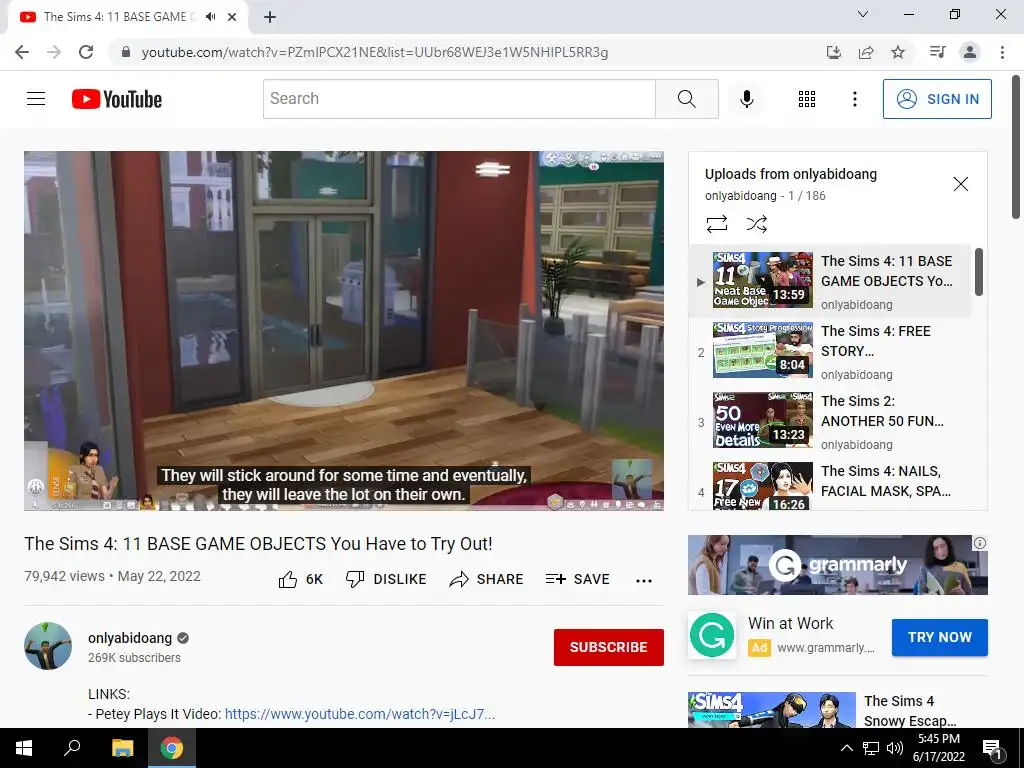Select The Sims 4 browser tab

pyautogui.click(x=127, y=17)
